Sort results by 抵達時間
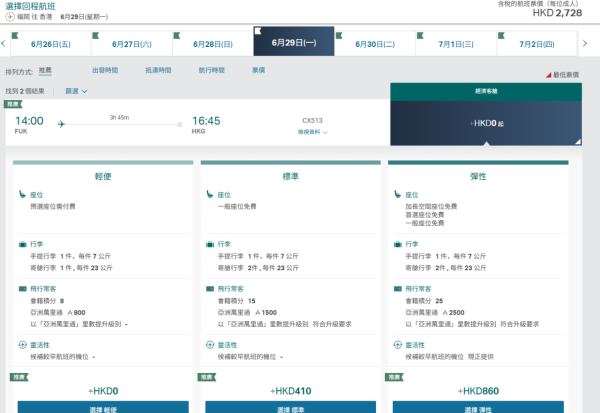The image size is (600, 413). point(157,71)
